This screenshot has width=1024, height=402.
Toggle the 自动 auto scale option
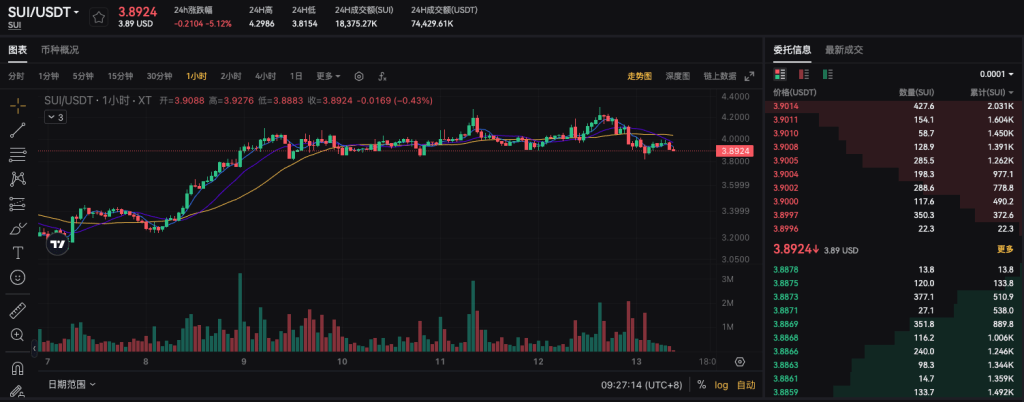click(x=746, y=384)
